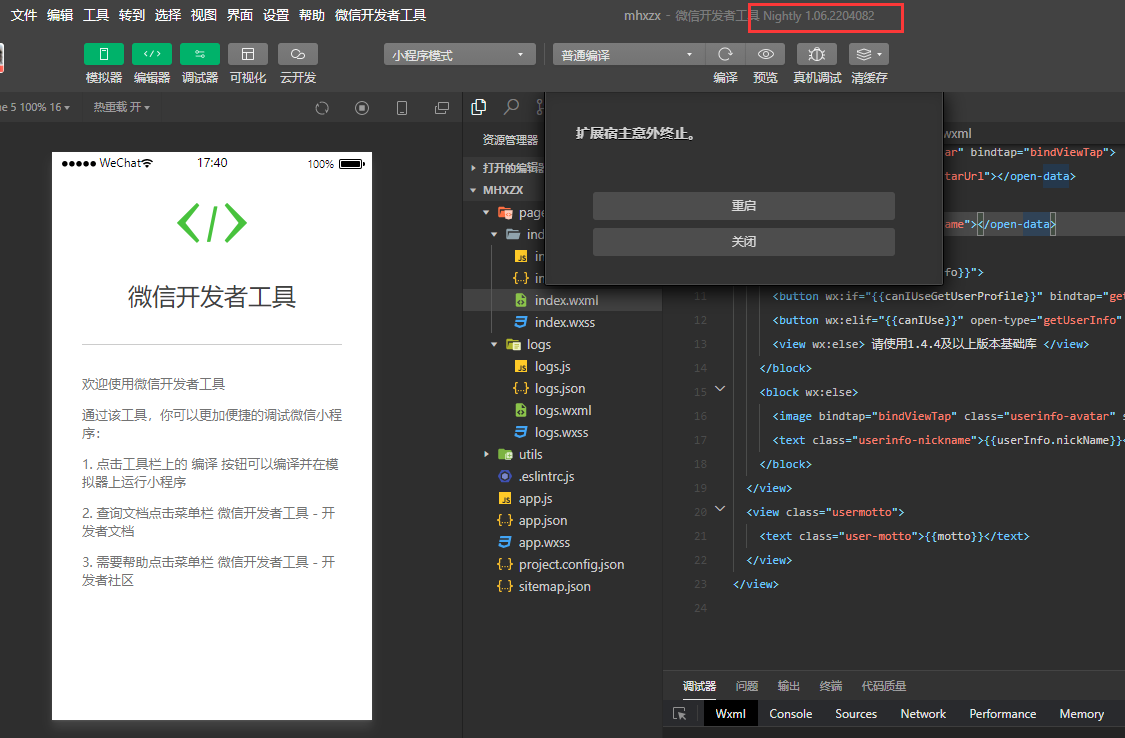1125x738 pixels.
Task: Open the 转到 menu
Action: click(x=131, y=15)
